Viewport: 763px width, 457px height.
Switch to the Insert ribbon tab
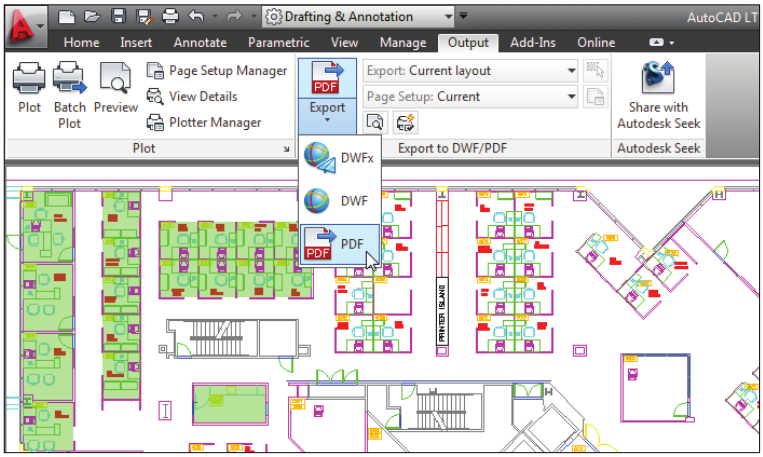coord(136,43)
